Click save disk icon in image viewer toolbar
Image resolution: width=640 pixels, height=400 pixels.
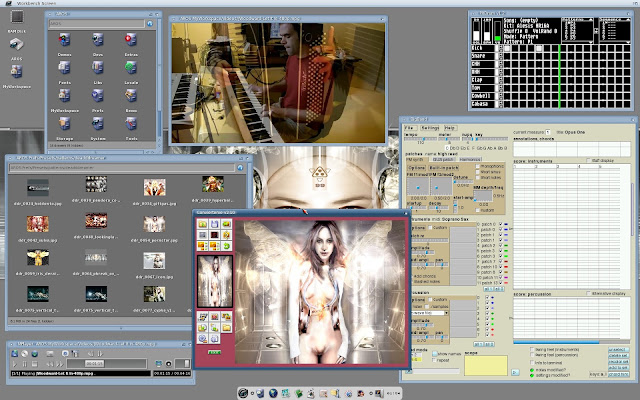point(214,224)
